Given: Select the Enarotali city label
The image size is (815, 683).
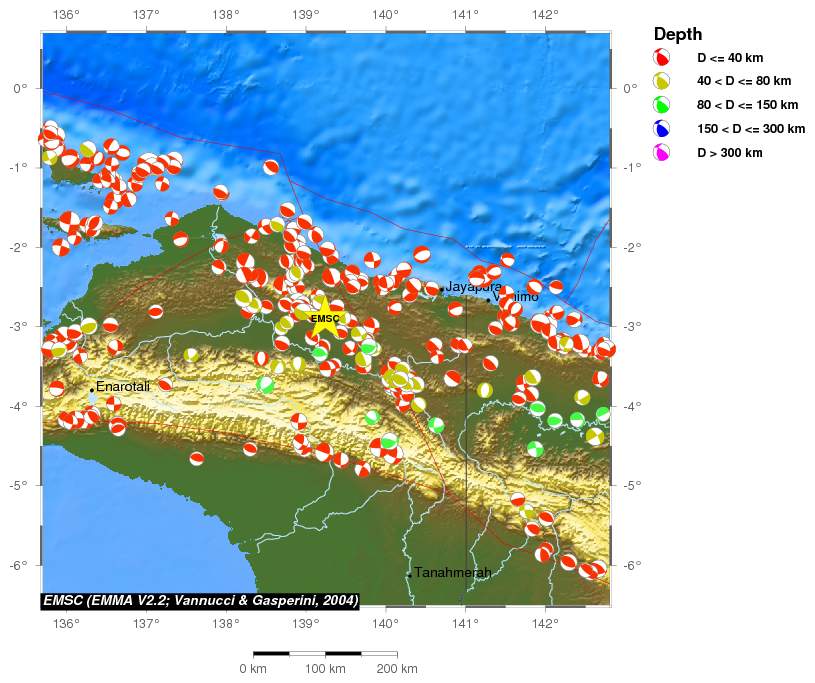Looking at the screenshot, I should click(x=123, y=386).
